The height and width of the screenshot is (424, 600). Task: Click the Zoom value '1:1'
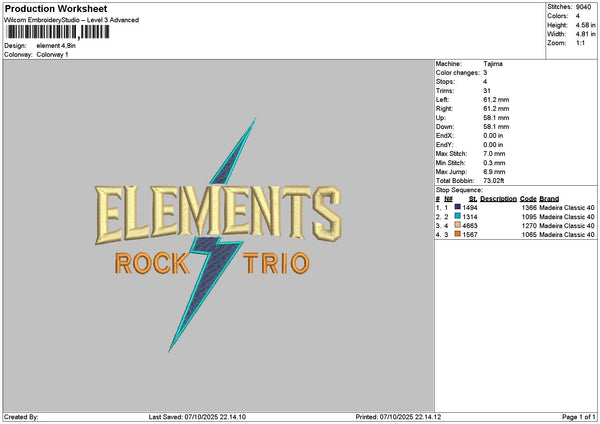[580, 43]
